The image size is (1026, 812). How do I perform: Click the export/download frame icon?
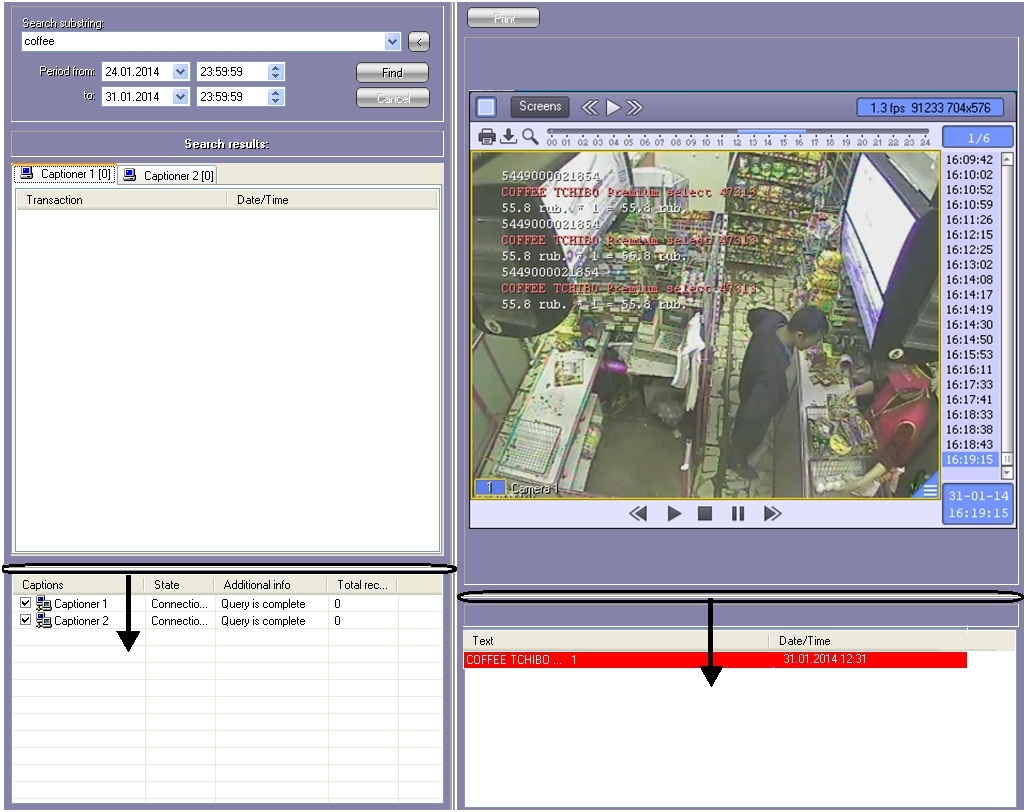[508, 137]
